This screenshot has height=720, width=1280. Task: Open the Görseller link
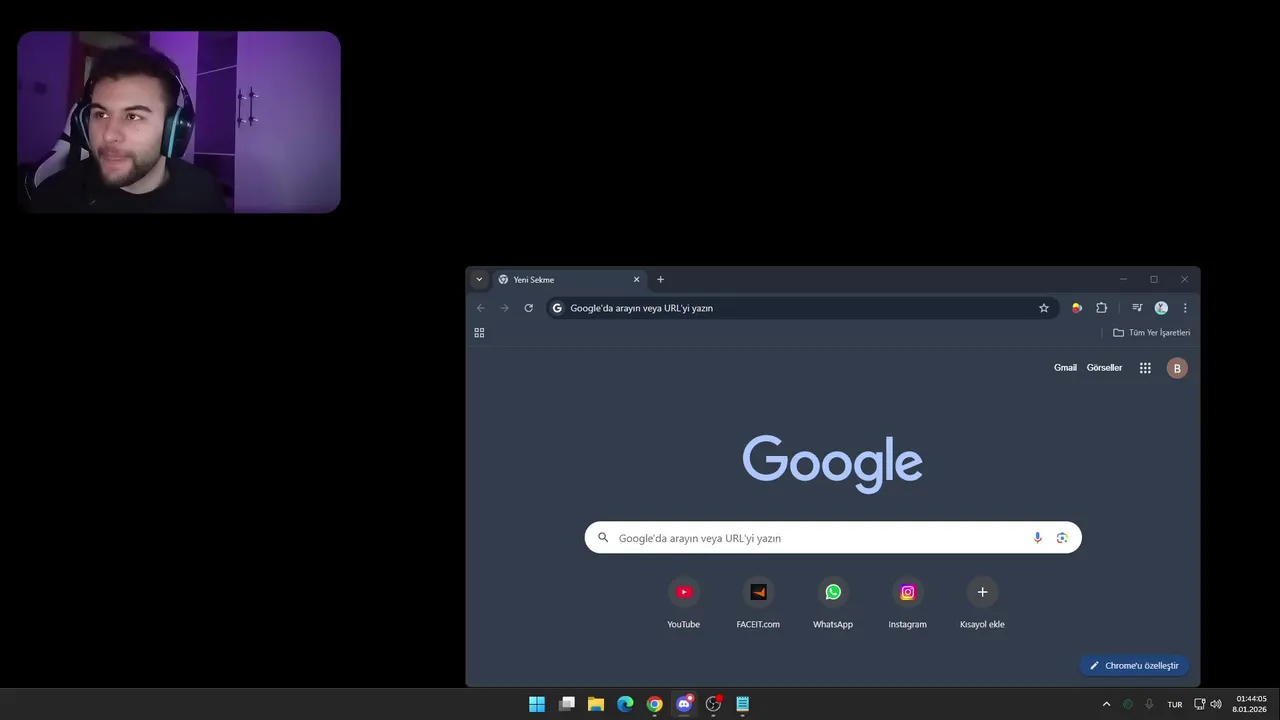(x=1104, y=368)
